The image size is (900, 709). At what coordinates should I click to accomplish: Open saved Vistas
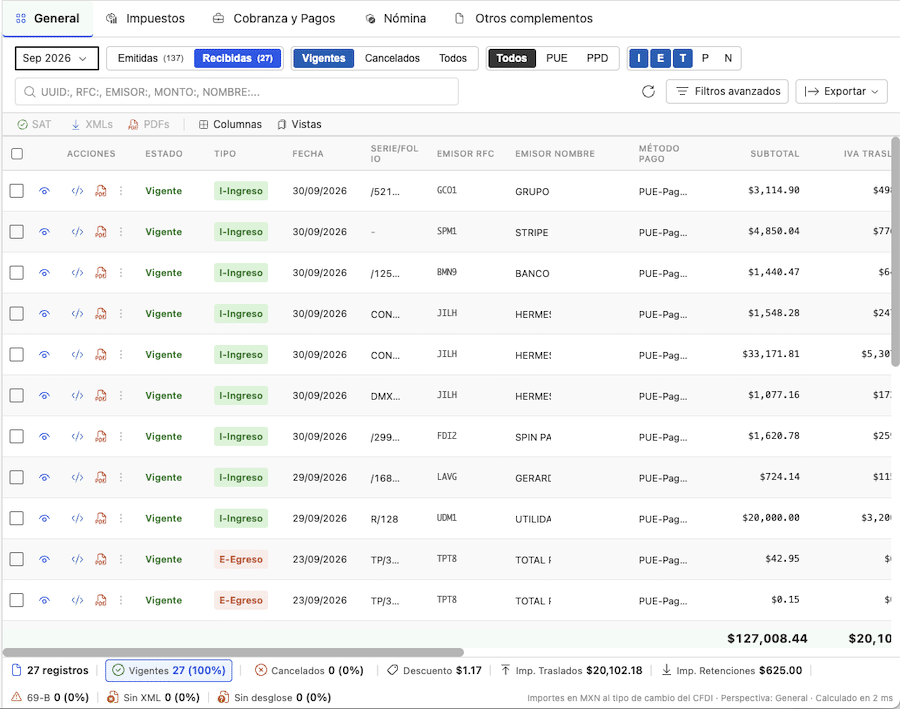coord(299,125)
